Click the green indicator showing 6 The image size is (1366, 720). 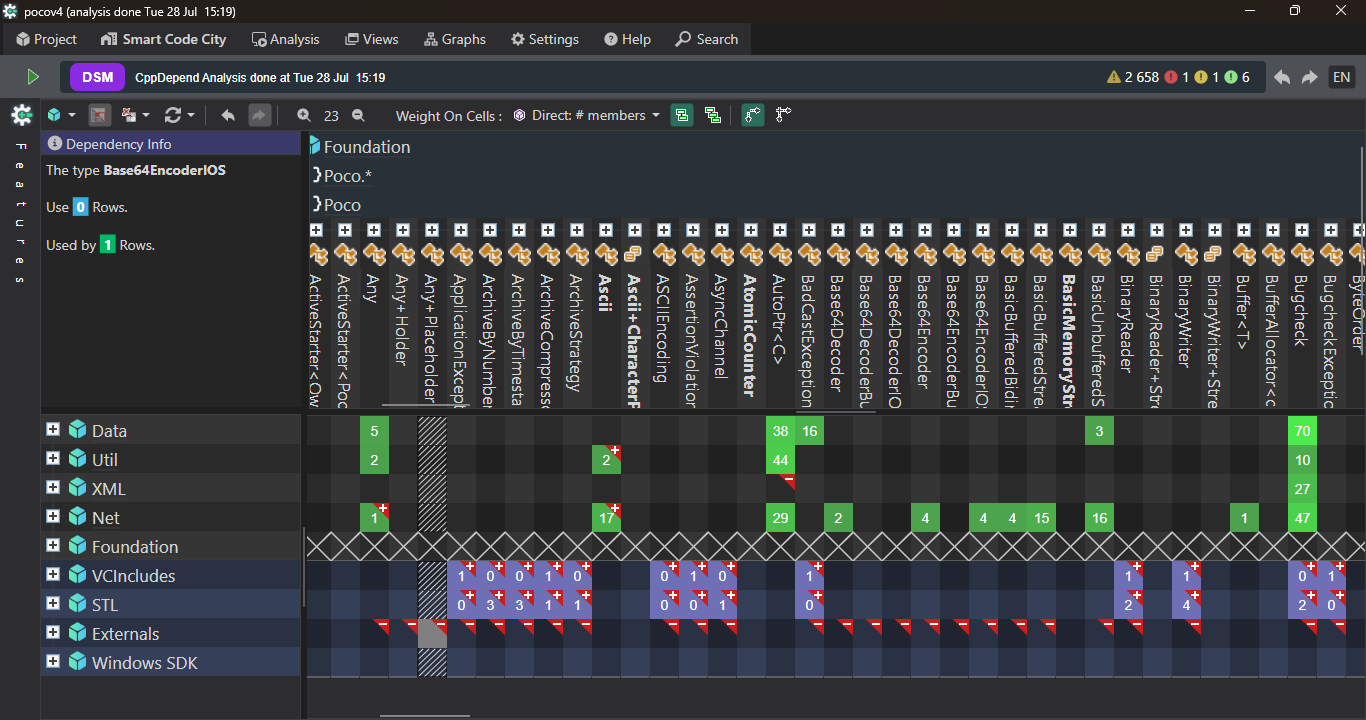point(1237,77)
